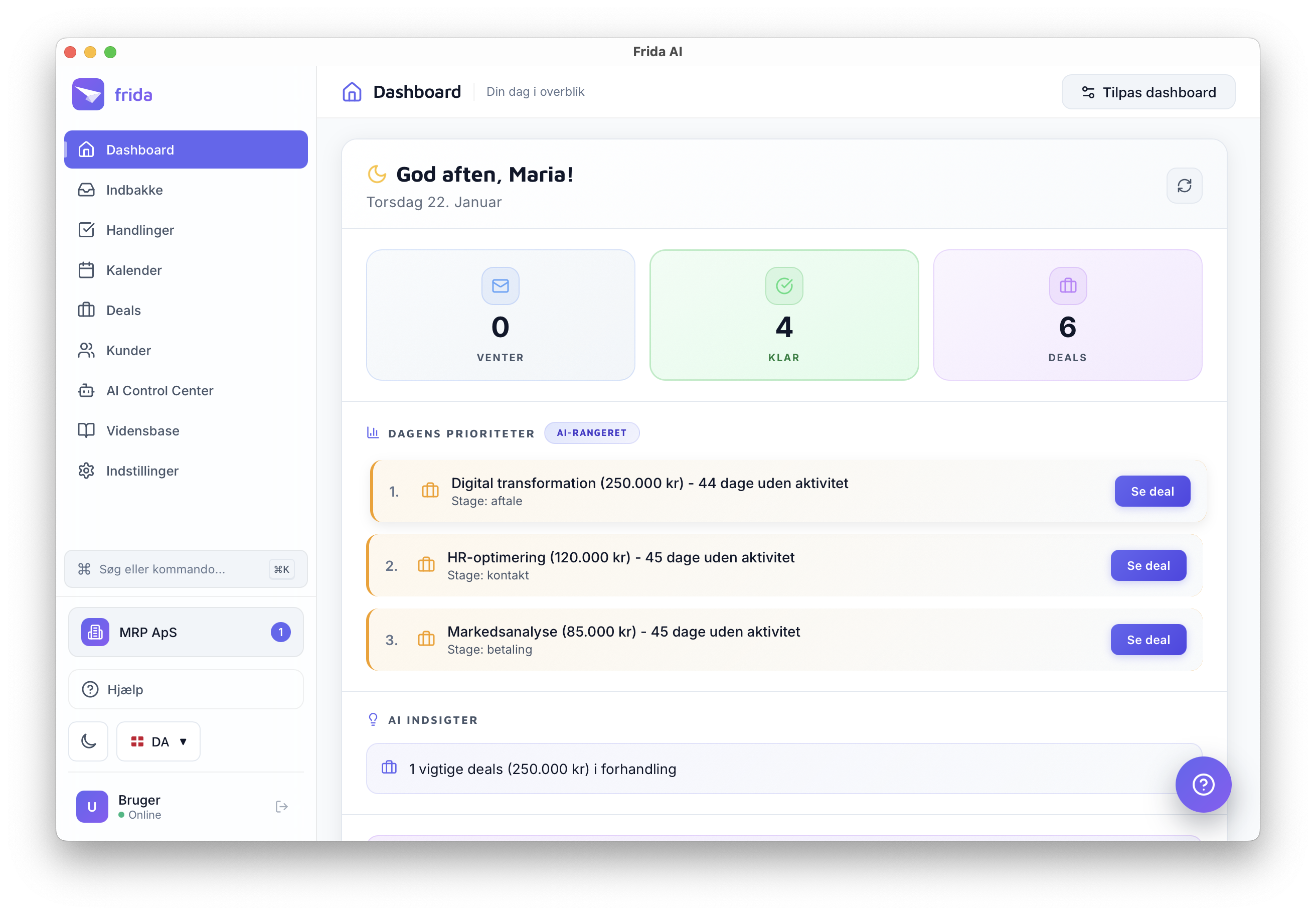Click the frida paper-plane logo
The height and width of the screenshot is (915, 1316).
[88, 94]
